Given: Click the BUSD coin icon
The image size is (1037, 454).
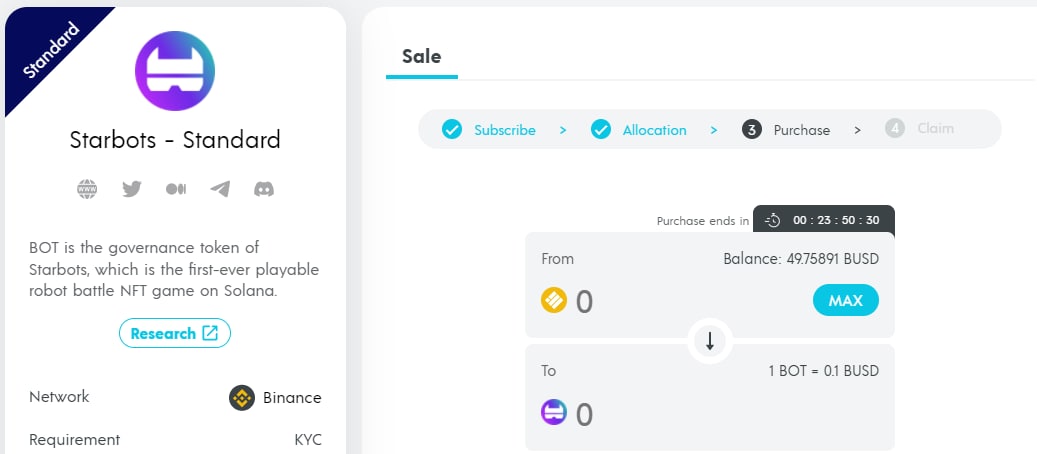Looking at the screenshot, I should tap(554, 301).
